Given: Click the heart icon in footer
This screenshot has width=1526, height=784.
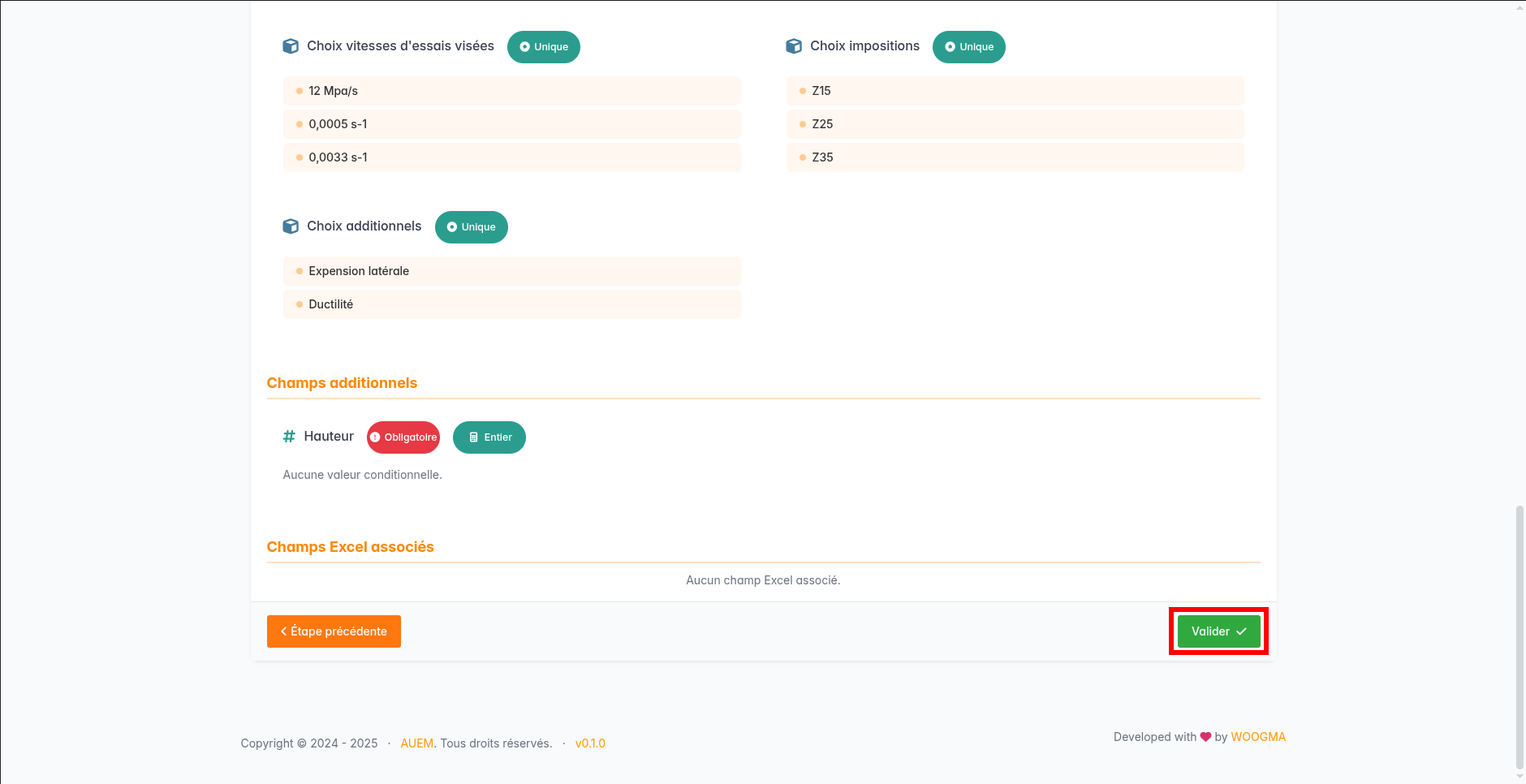Looking at the screenshot, I should click(x=1205, y=737).
